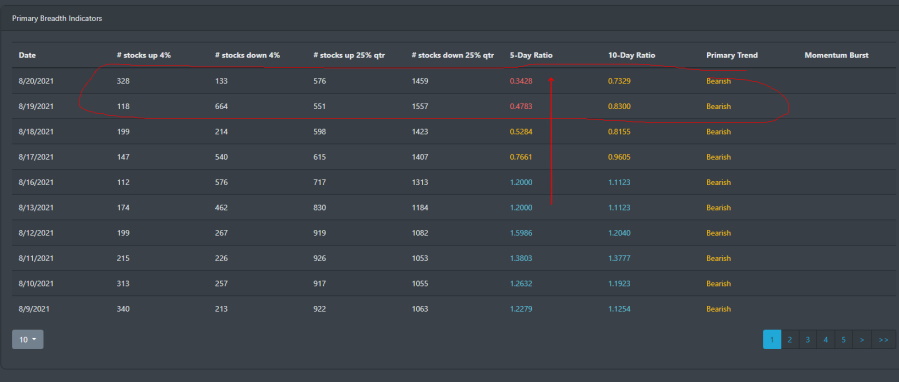This screenshot has width=899, height=382.
Task: Select the 8/17/2021 date cell
Action: click(36, 157)
